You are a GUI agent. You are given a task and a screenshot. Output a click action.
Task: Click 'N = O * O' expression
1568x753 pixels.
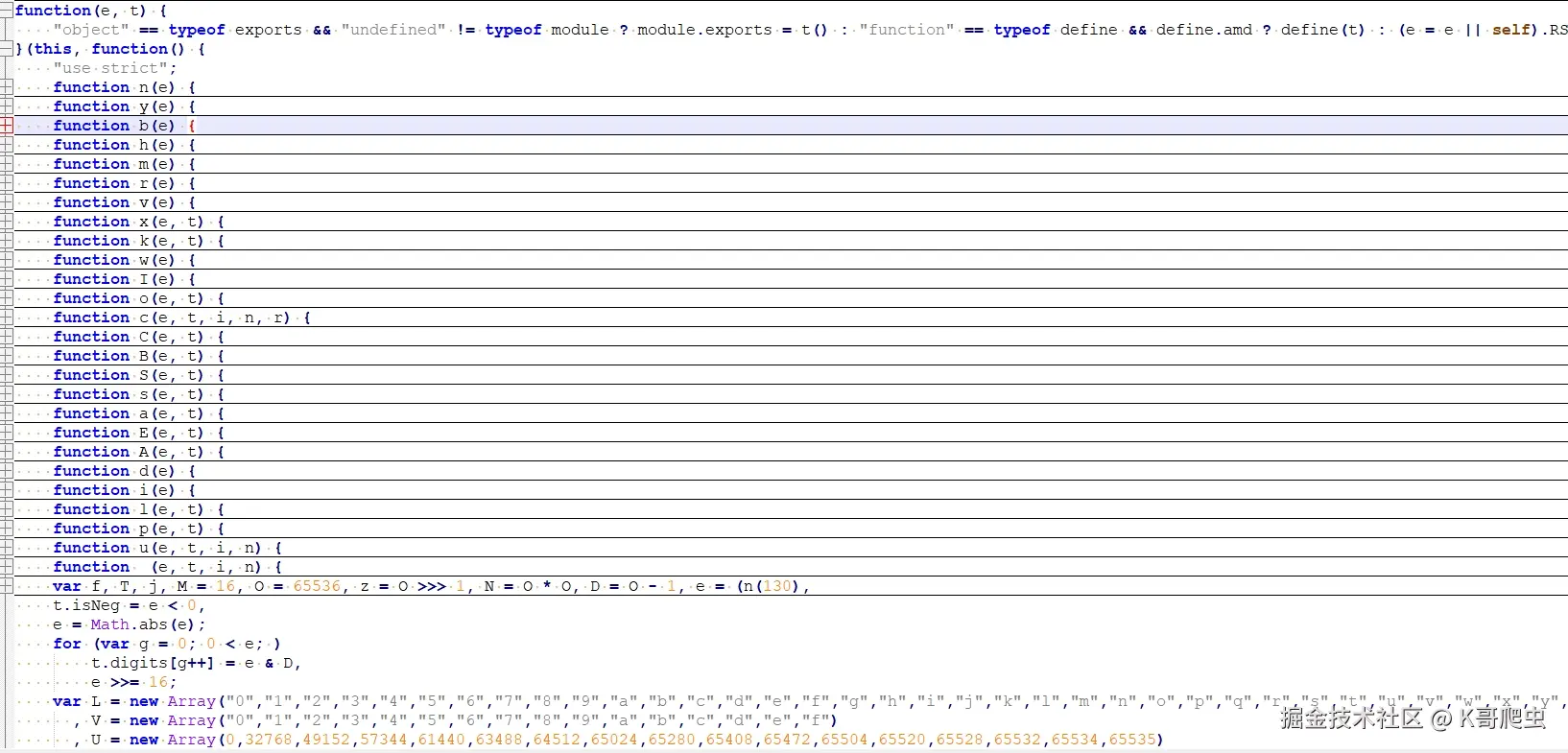click(x=528, y=586)
